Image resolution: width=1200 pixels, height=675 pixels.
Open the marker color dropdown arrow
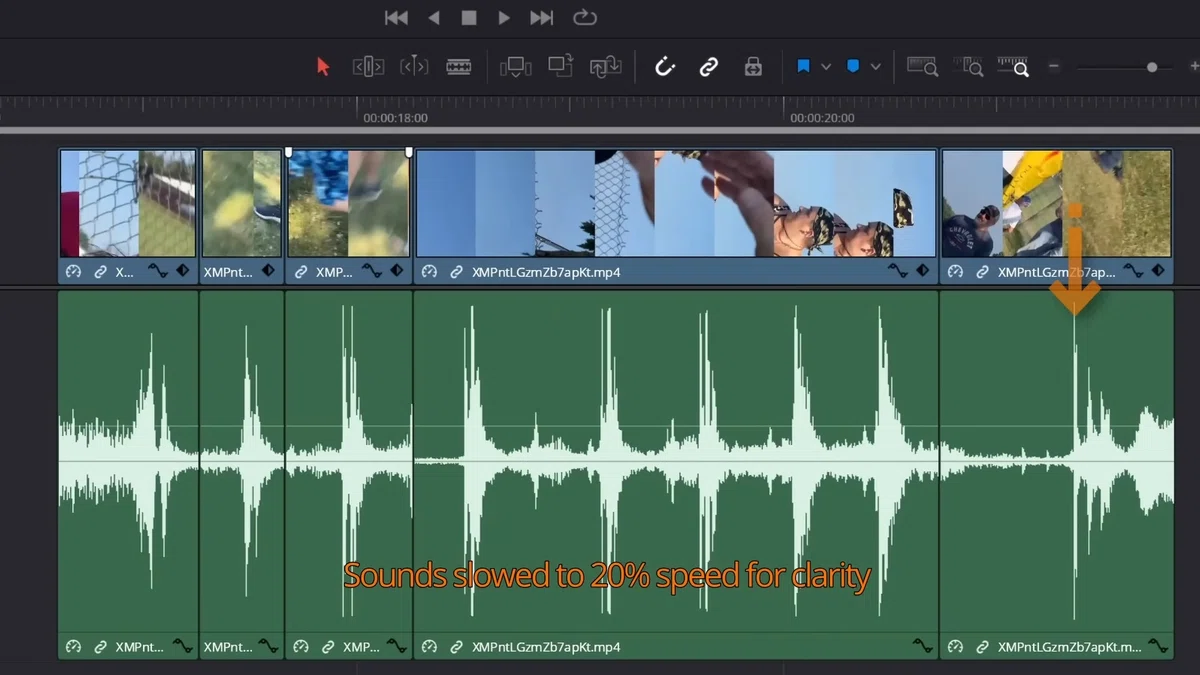(x=876, y=67)
